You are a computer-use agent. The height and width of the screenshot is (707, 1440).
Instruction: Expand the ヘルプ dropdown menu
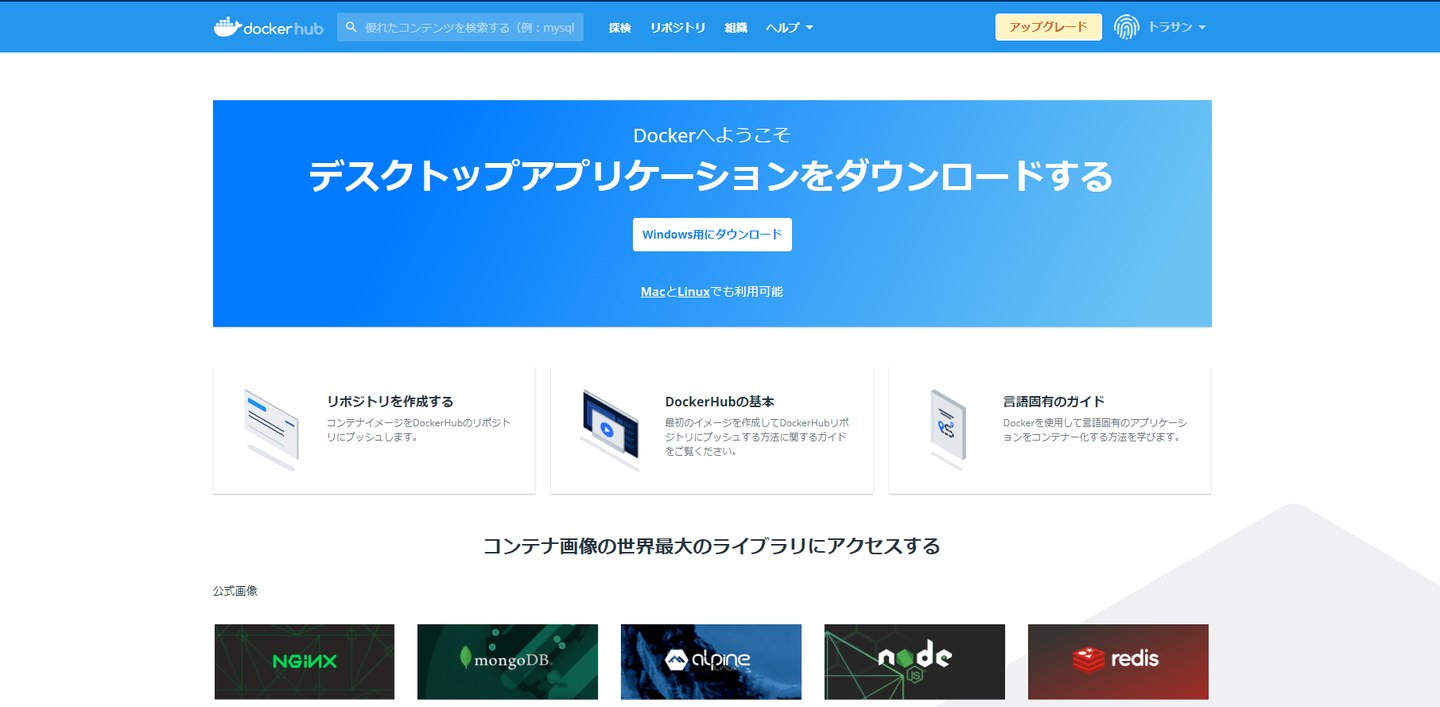789,28
